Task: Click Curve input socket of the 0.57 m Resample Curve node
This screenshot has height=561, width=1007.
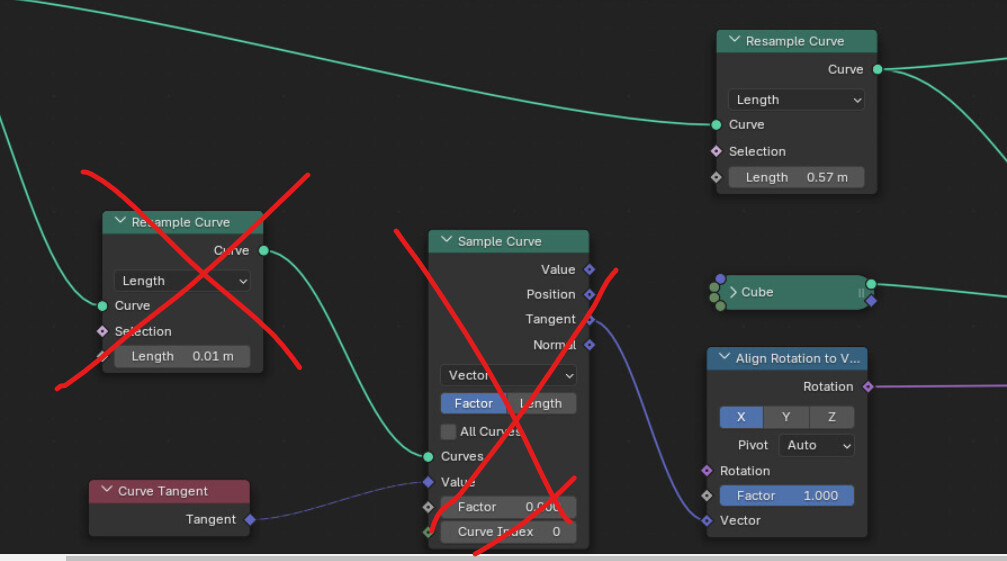Action: click(x=716, y=125)
